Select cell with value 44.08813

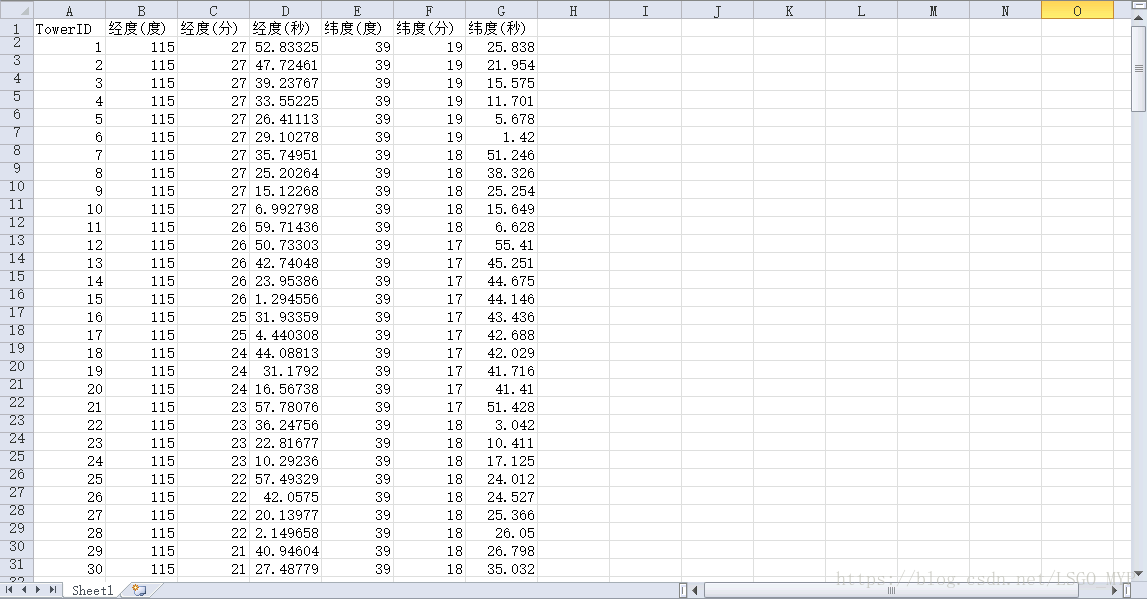(x=285, y=353)
